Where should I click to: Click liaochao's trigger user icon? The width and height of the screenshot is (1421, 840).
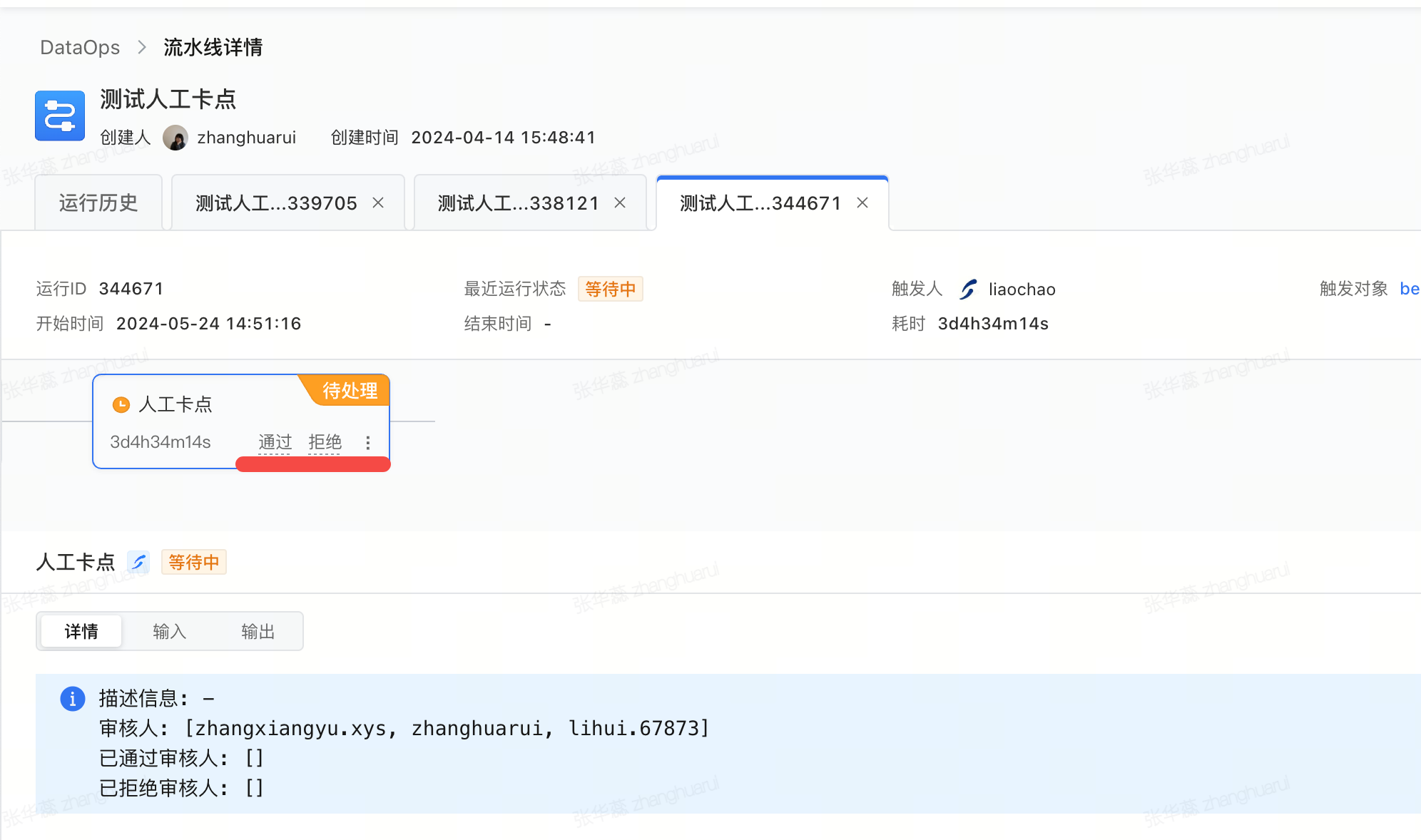pos(968,289)
